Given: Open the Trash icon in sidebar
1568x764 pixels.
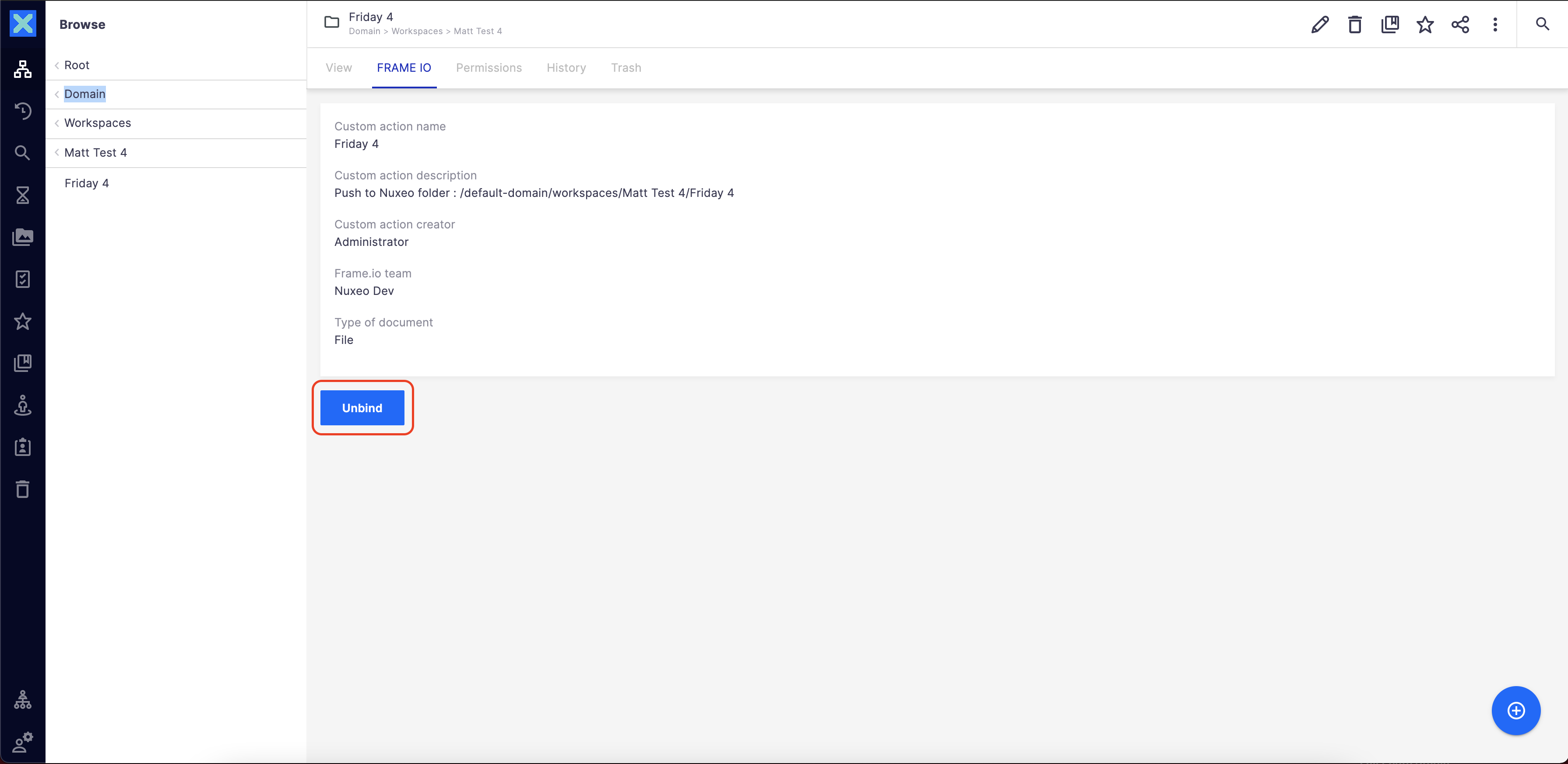Looking at the screenshot, I should [22, 489].
